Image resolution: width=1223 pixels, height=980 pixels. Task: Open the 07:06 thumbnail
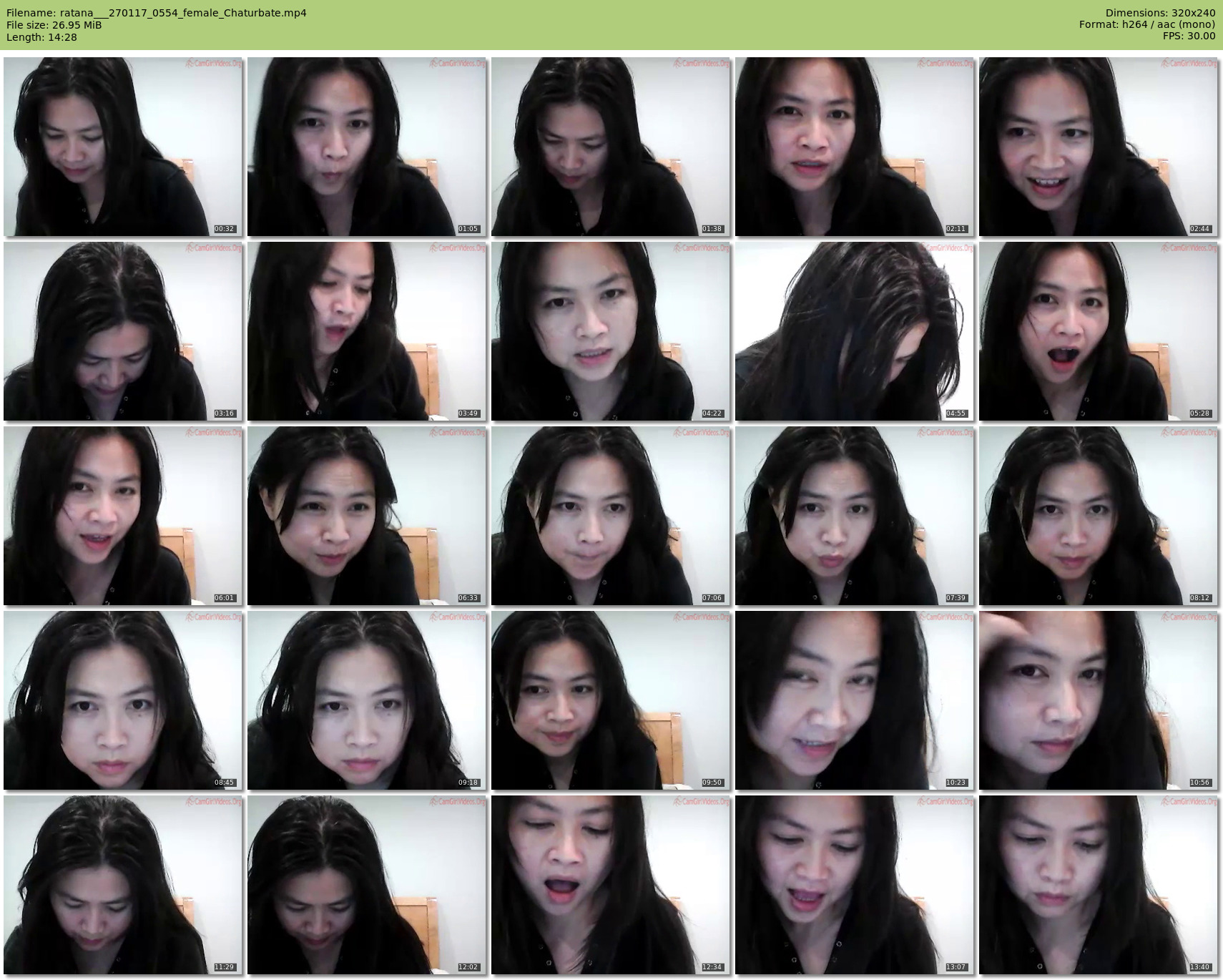coord(611,516)
